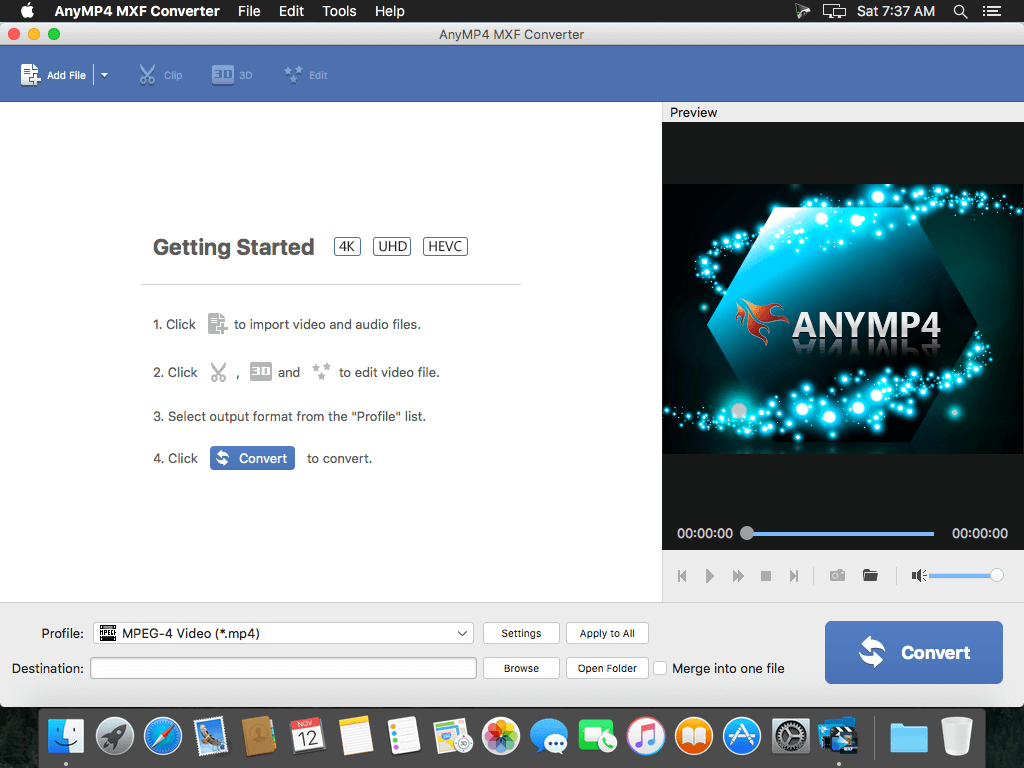
Task: Click the ANYMP4 preview thumbnail
Action: point(842,319)
